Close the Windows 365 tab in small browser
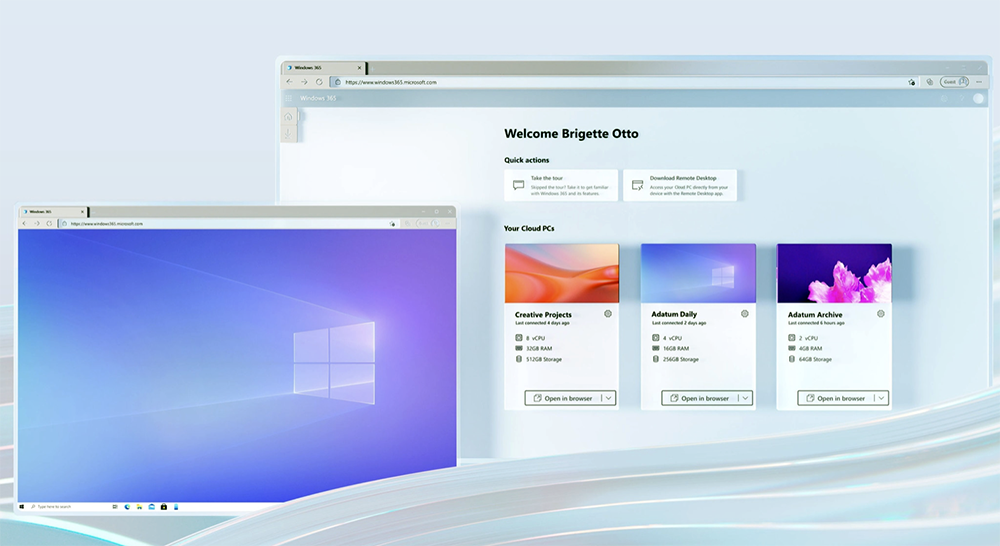 tap(82, 211)
